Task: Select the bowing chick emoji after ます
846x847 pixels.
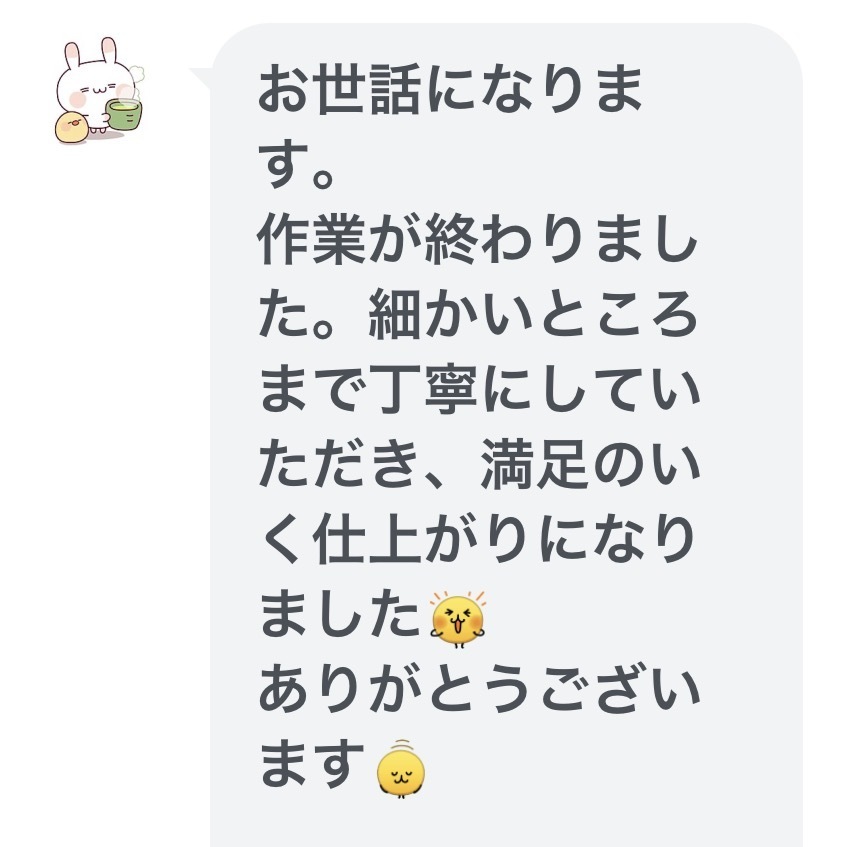Action: click(400, 769)
